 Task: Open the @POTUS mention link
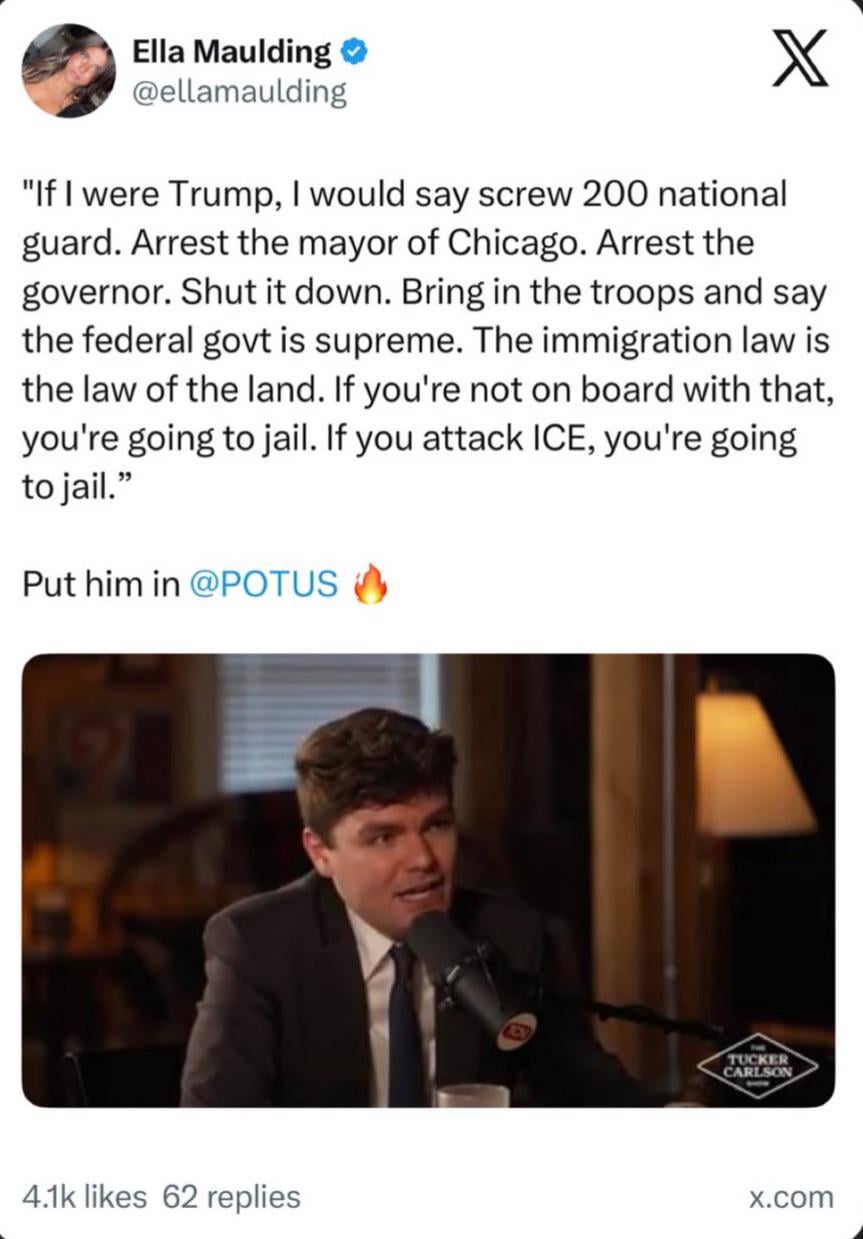[x=264, y=584]
